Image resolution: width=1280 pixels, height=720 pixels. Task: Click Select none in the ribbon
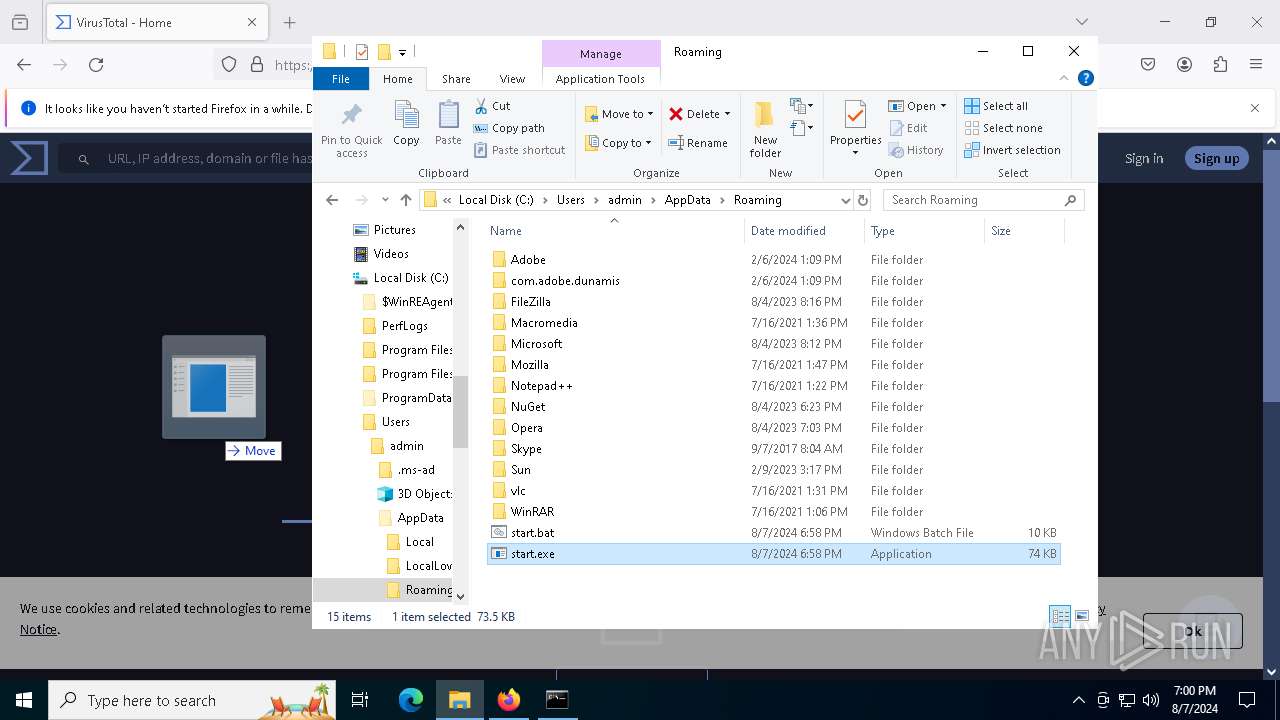tap(1003, 128)
